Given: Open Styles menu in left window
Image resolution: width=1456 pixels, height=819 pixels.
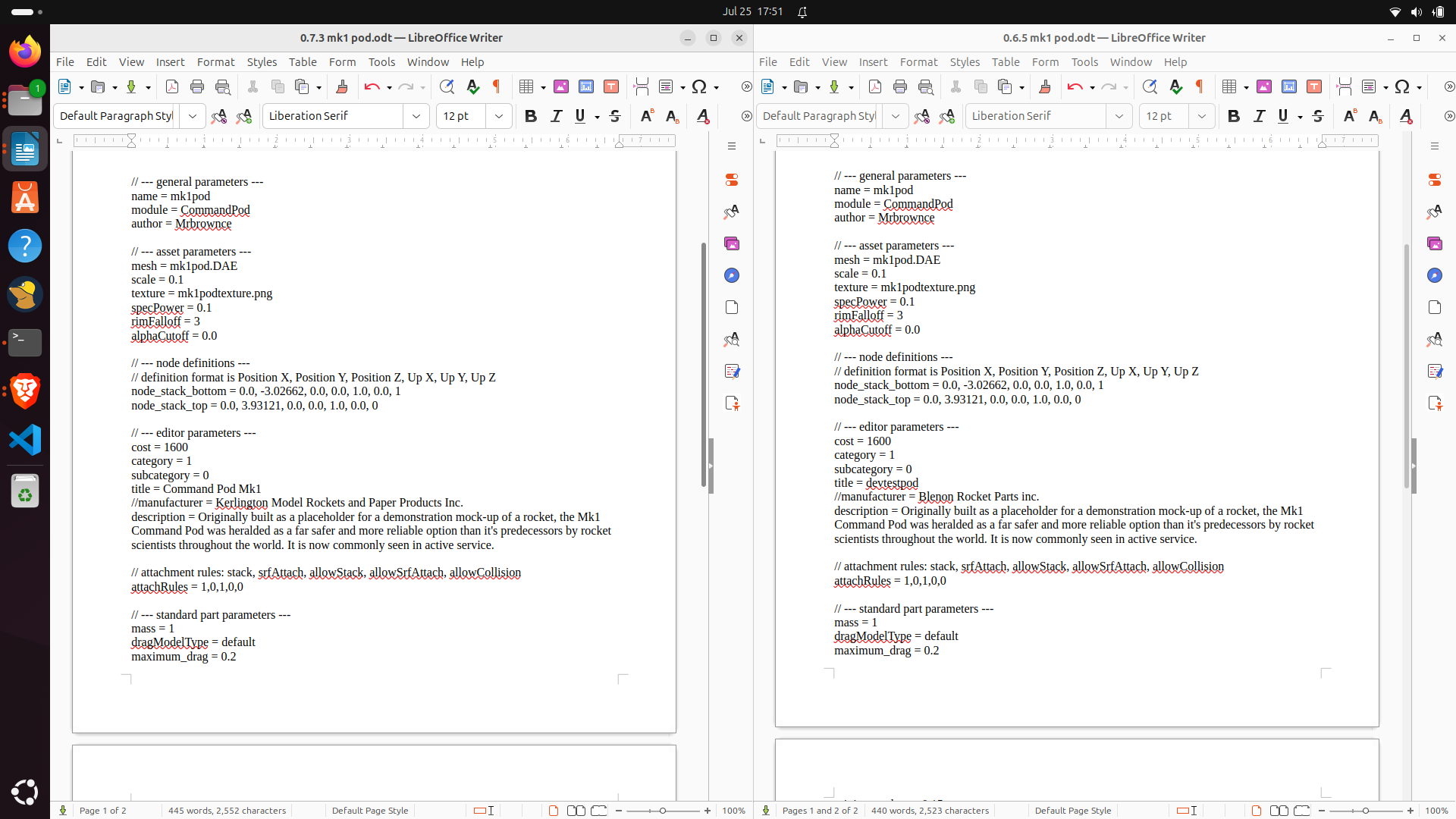Looking at the screenshot, I should [x=262, y=62].
